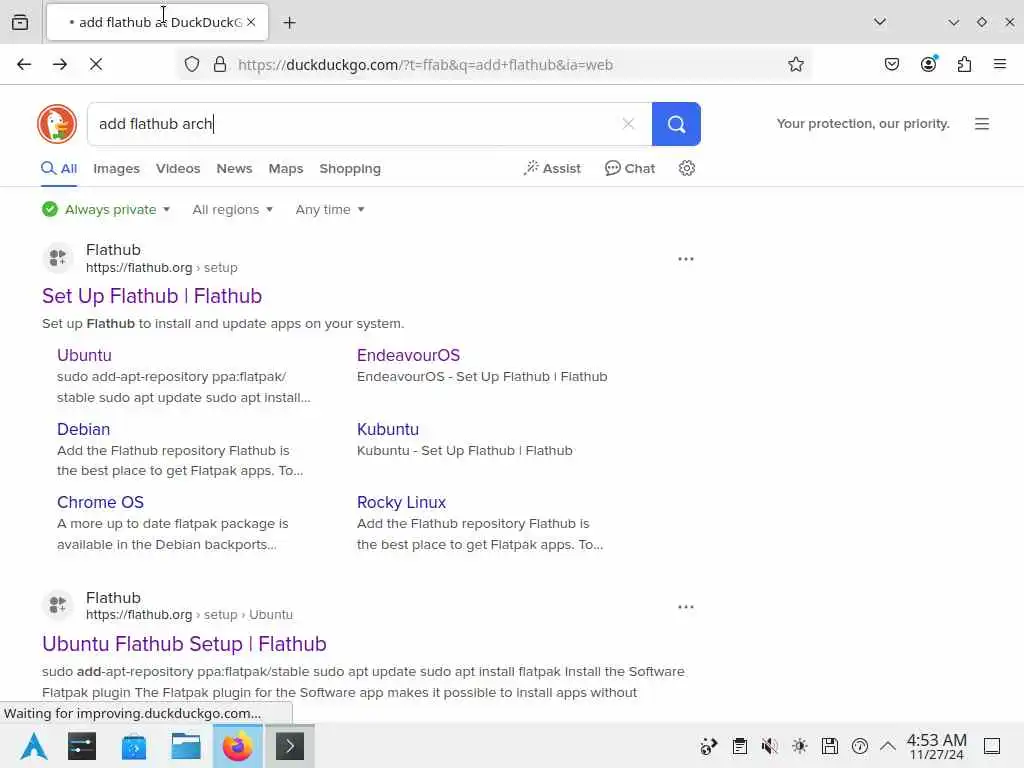Open options dots for Ubuntu Flathub Setup result
The image size is (1024, 768).
tap(686, 607)
